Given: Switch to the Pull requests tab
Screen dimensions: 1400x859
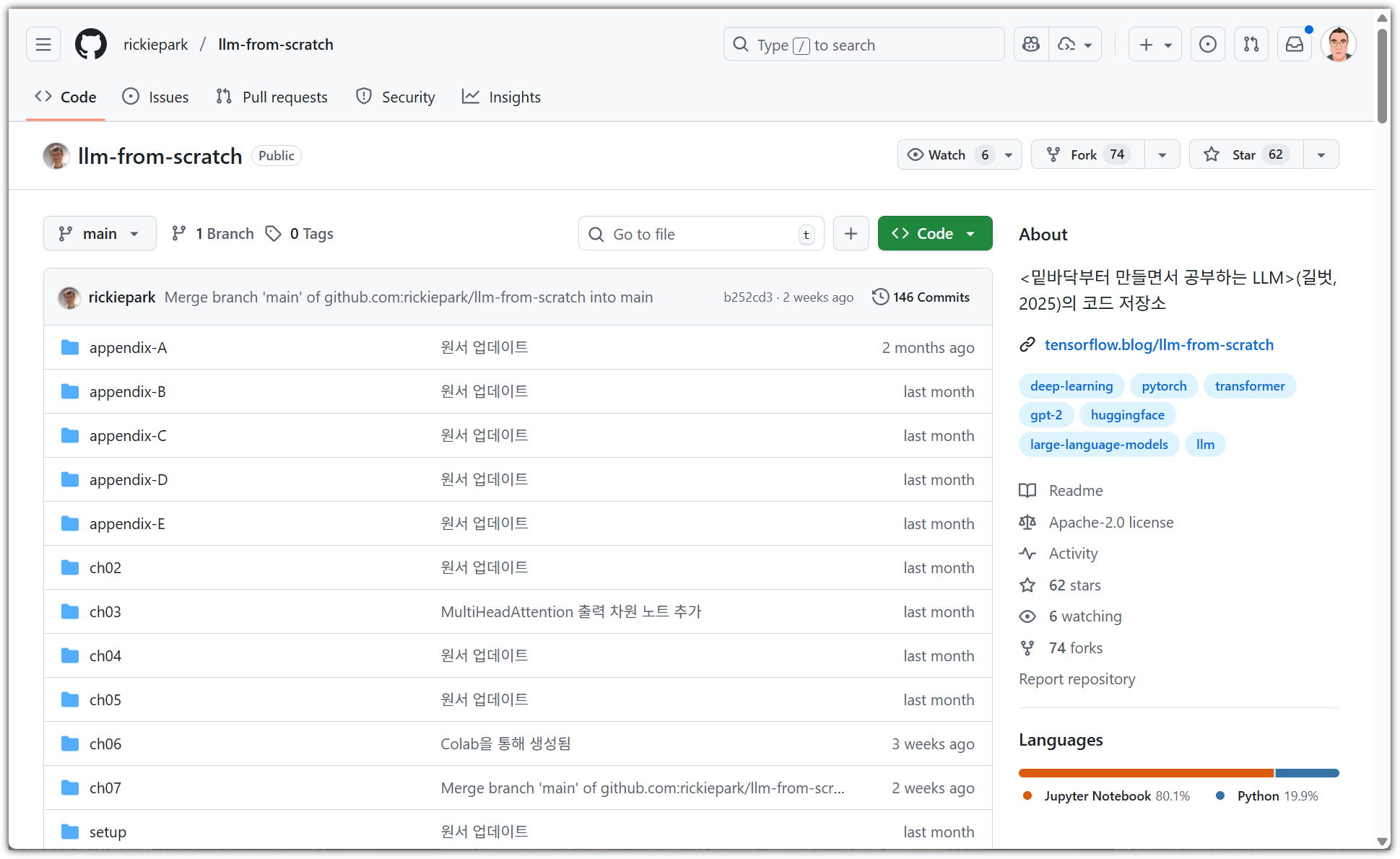Looking at the screenshot, I should click(271, 97).
